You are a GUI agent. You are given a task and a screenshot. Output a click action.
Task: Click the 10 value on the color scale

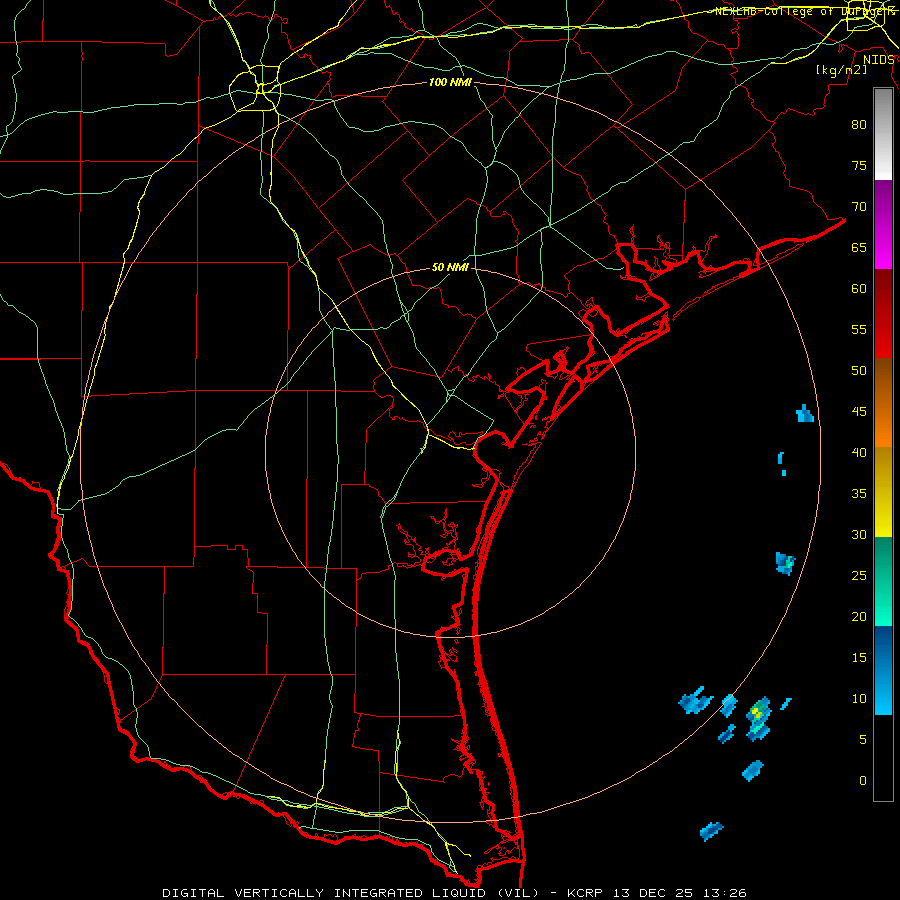[x=859, y=699]
